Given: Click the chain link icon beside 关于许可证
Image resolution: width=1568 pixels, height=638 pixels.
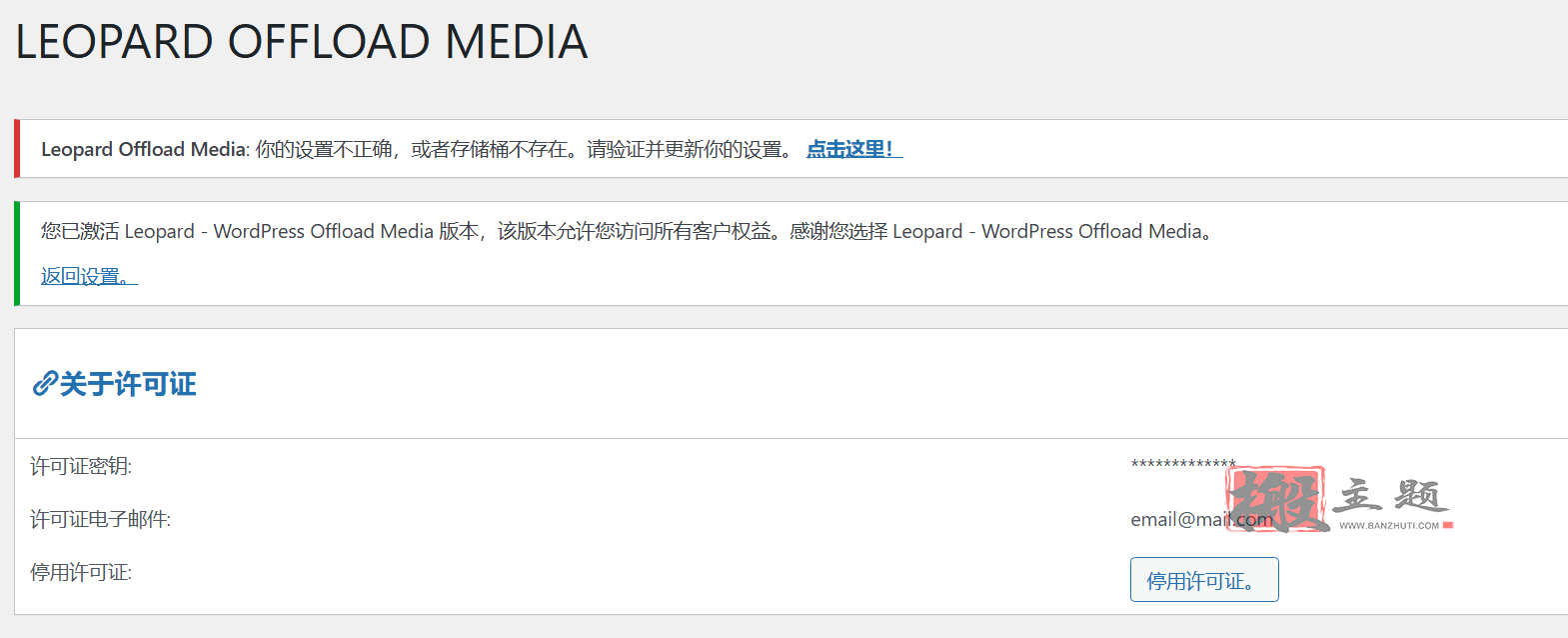Looking at the screenshot, I should point(45,384).
